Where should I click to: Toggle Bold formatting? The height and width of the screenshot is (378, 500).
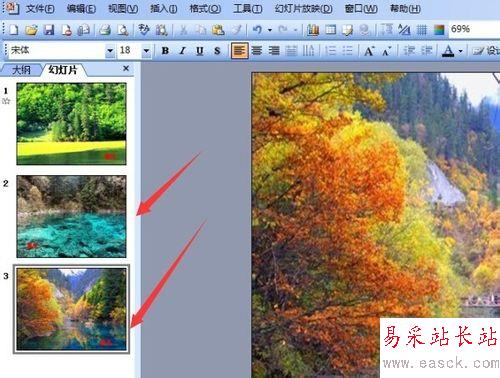click(x=165, y=51)
